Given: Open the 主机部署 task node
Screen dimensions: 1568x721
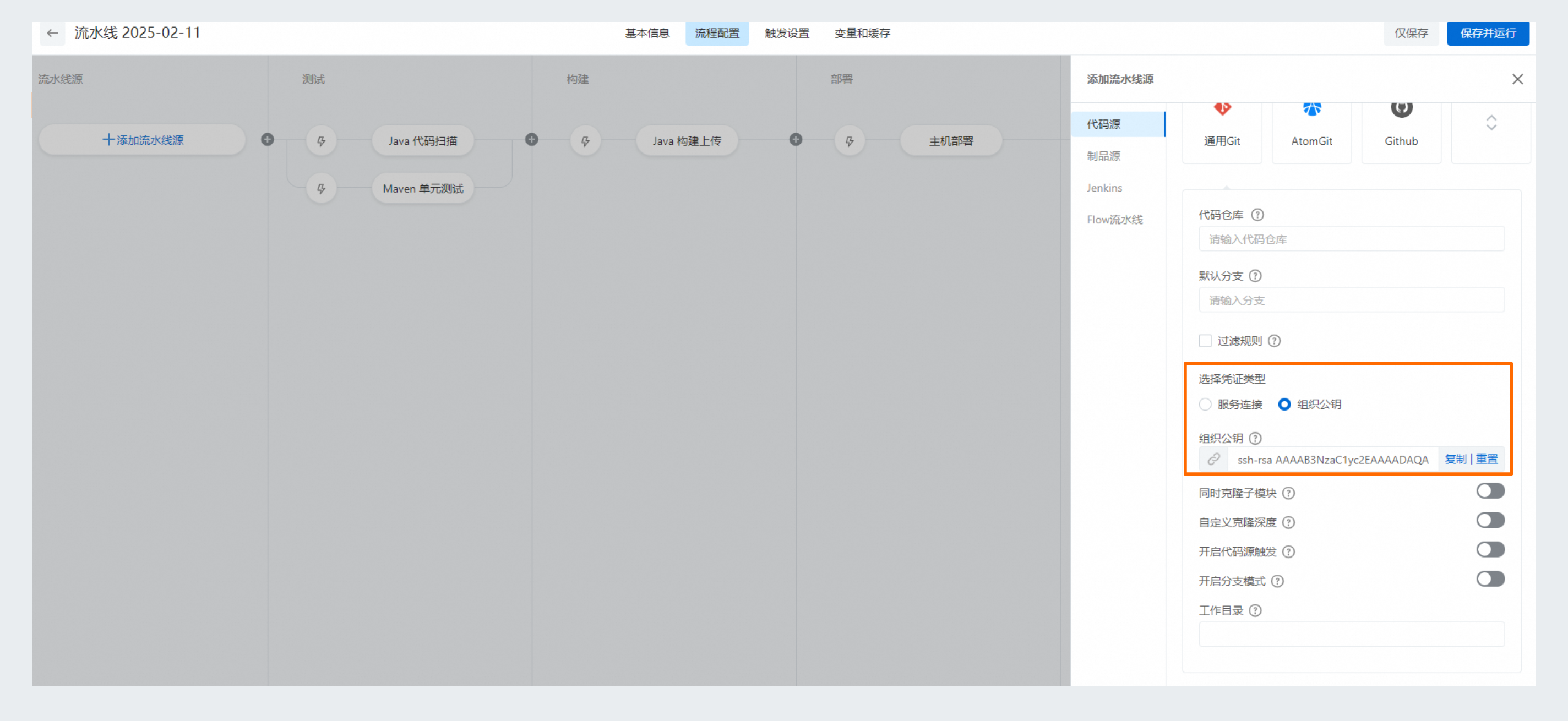Looking at the screenshot, I should 951,141.
